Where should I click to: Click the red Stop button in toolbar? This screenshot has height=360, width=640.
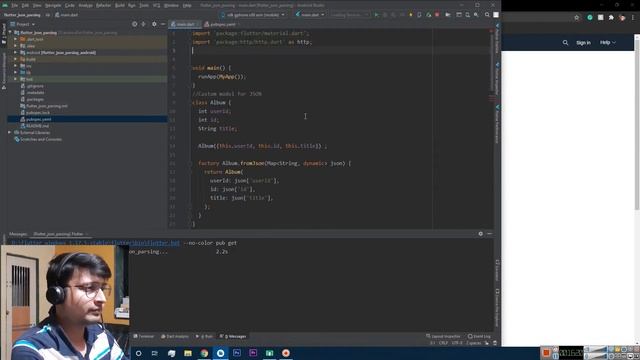point(437,15)
